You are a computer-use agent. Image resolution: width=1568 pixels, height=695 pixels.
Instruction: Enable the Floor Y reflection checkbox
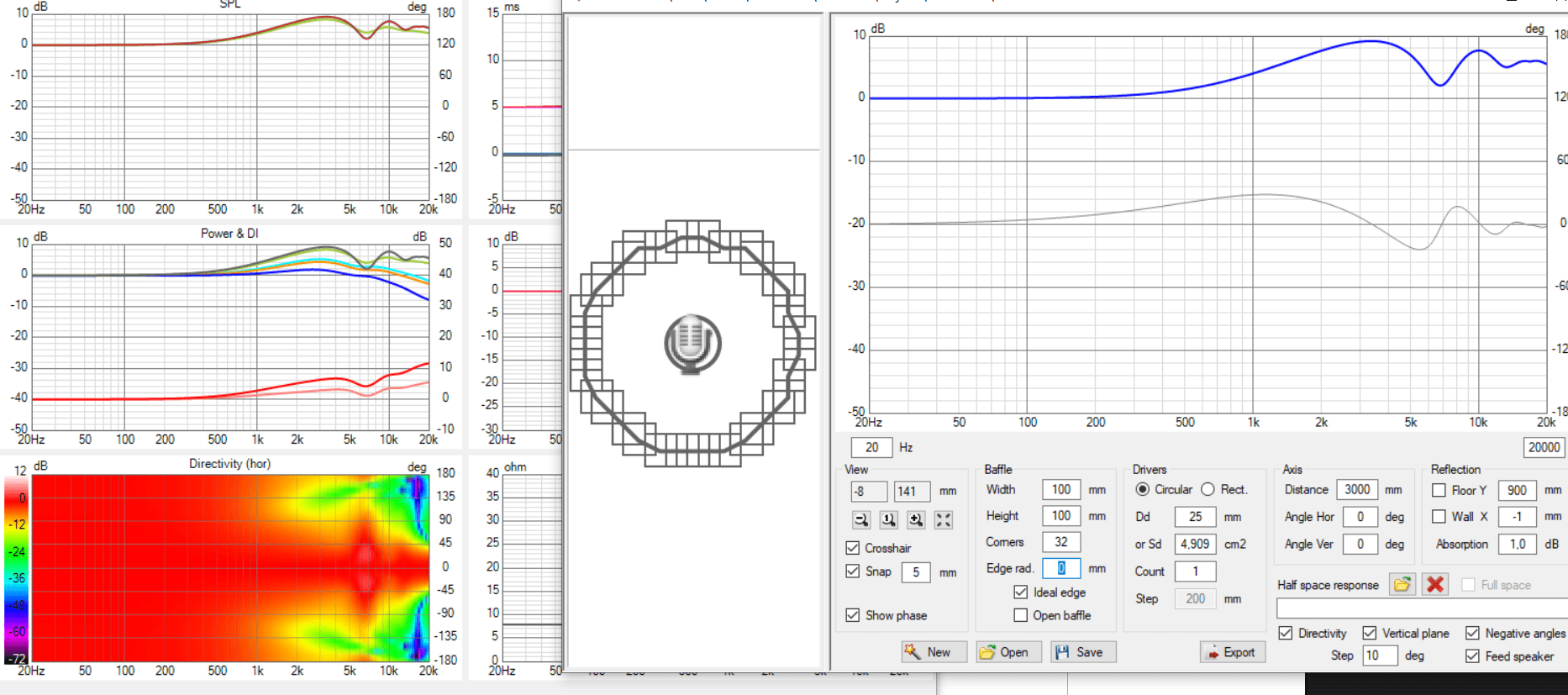(x=1439, y=490)
